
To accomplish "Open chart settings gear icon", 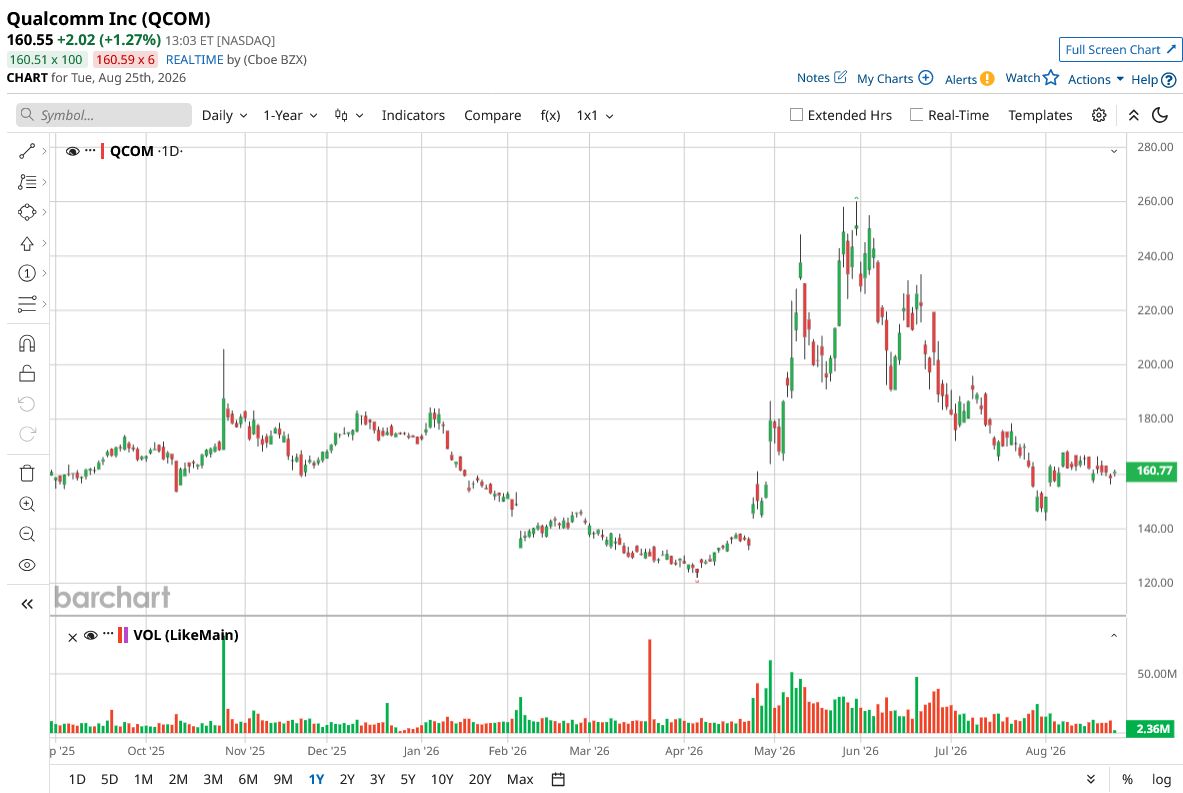I will coord(1098,115).
